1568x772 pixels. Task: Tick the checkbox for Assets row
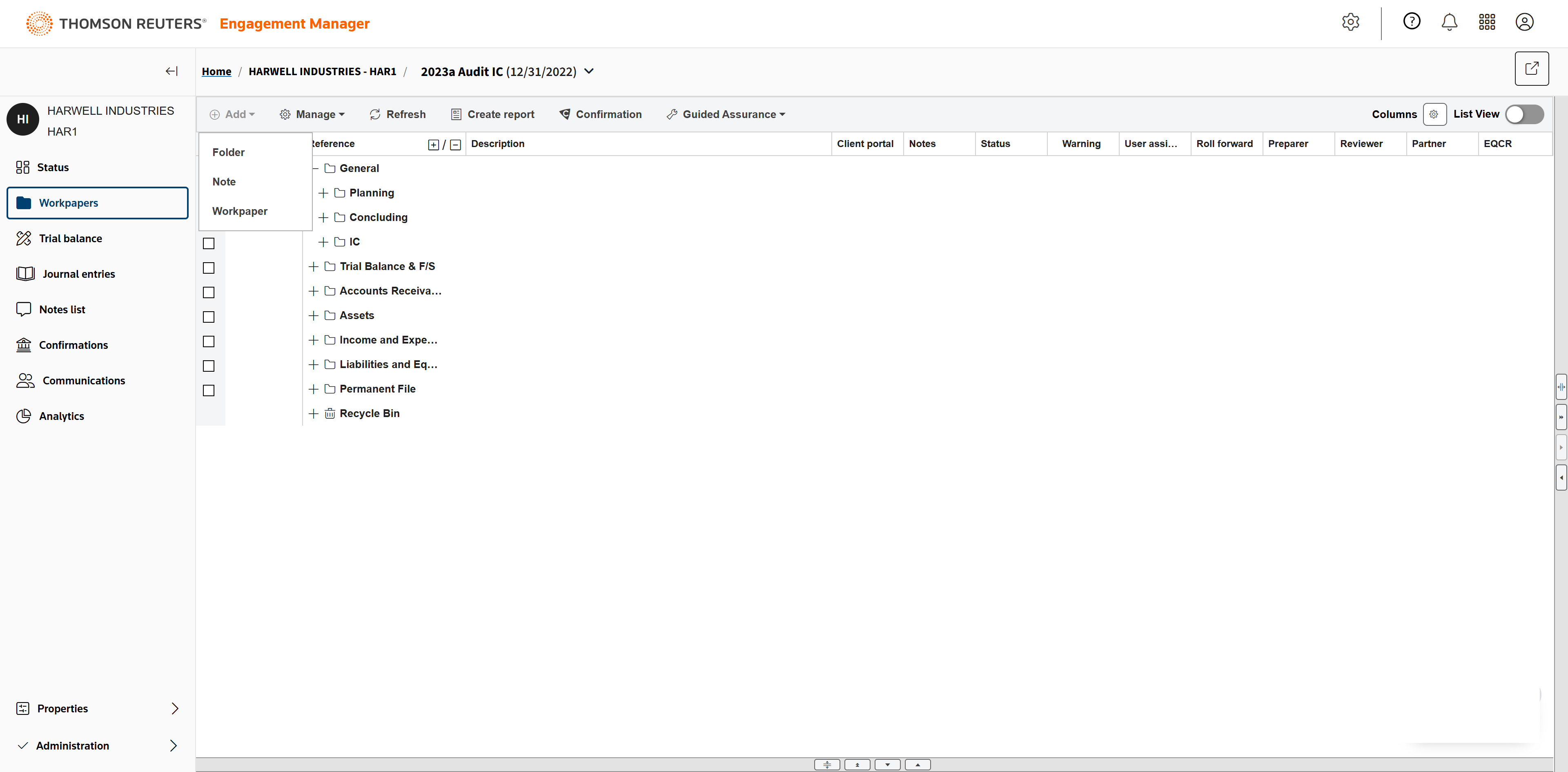[209, 317]
